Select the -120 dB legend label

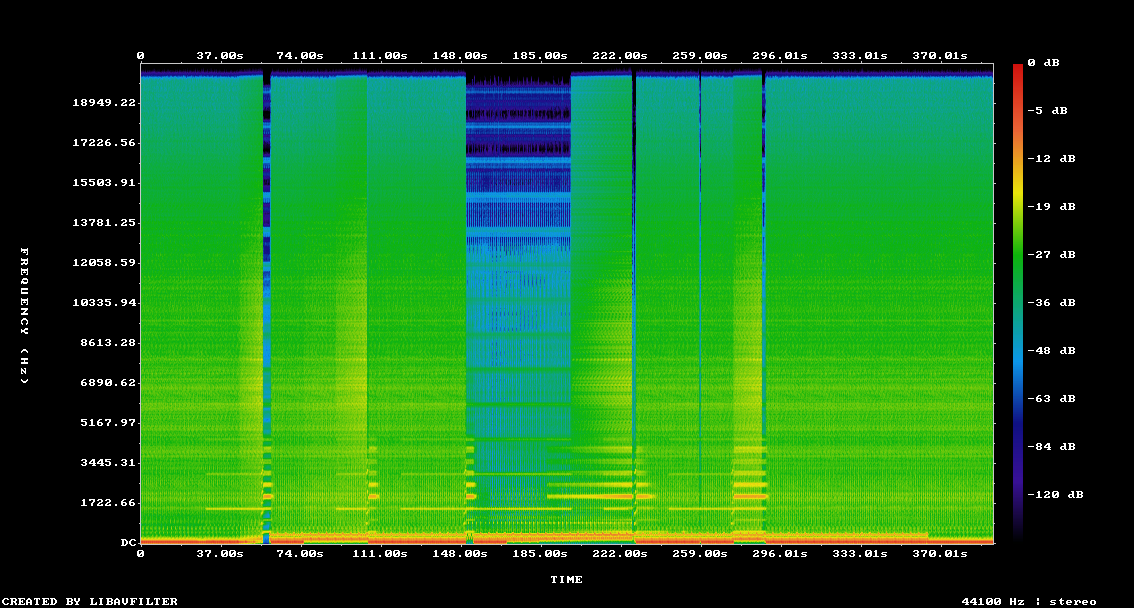[1054, 494]
